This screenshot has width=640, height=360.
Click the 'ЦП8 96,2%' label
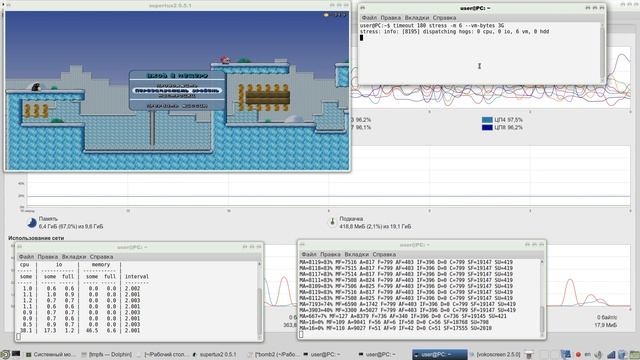[x=509, y=127]
